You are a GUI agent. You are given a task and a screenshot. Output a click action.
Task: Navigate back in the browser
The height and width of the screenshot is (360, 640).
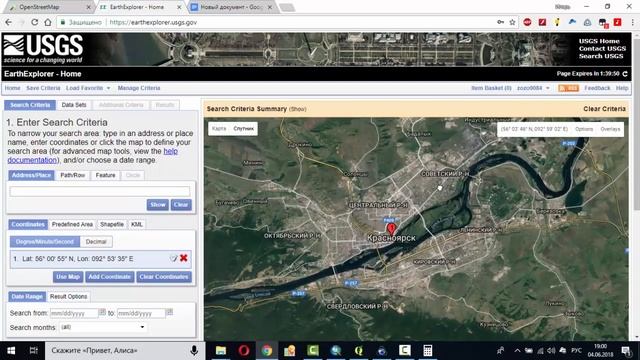[9, 22]
